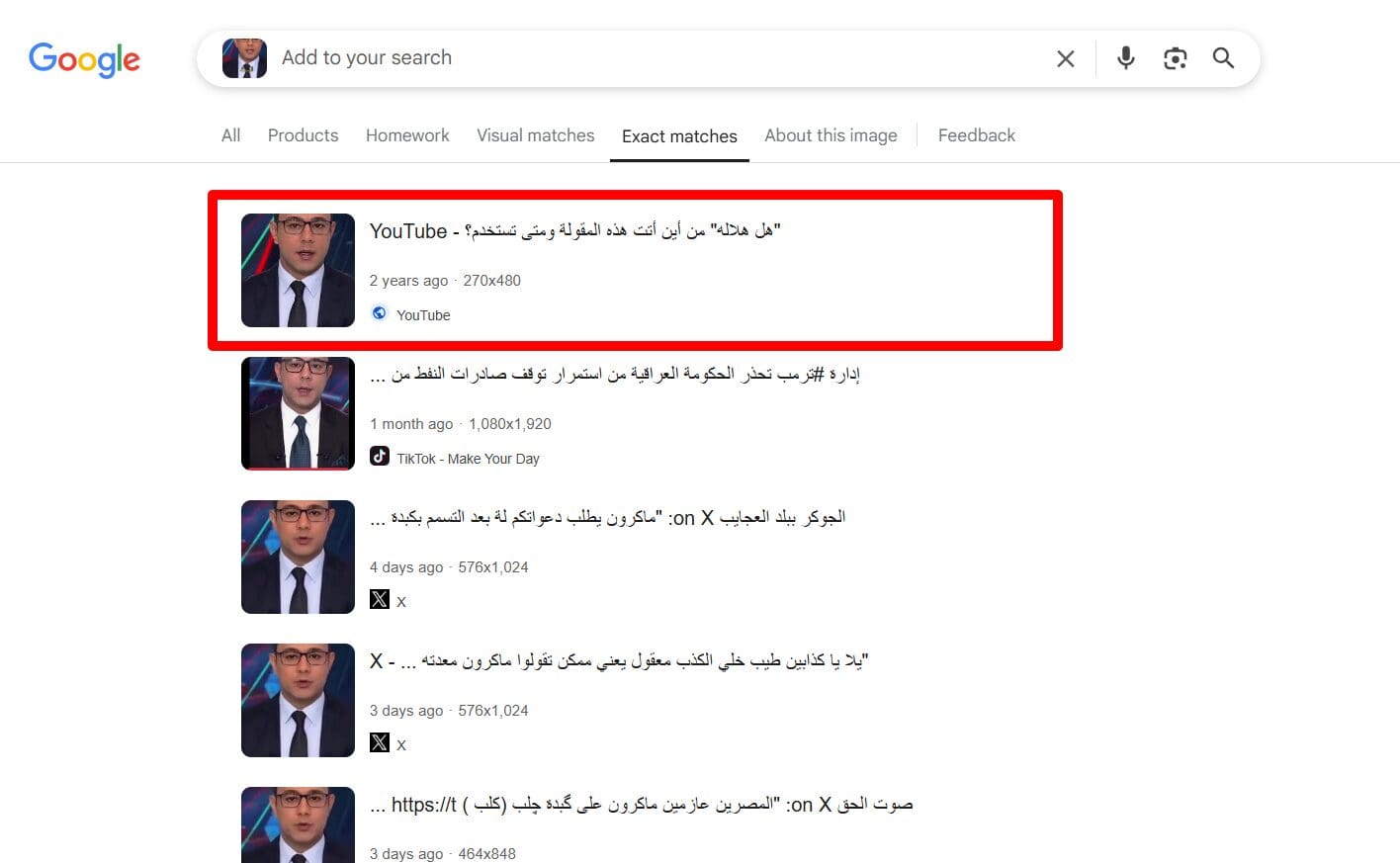Open the TikTok result thumbnail

(298, 413)
